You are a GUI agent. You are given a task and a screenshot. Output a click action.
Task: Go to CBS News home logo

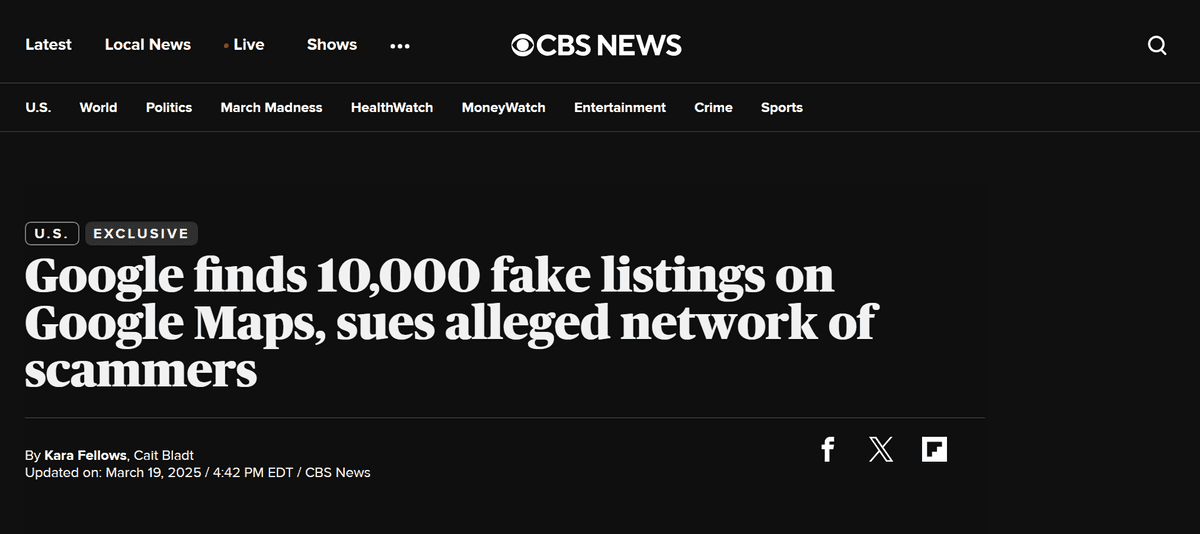pyautogui.click(x=596, y=45)
